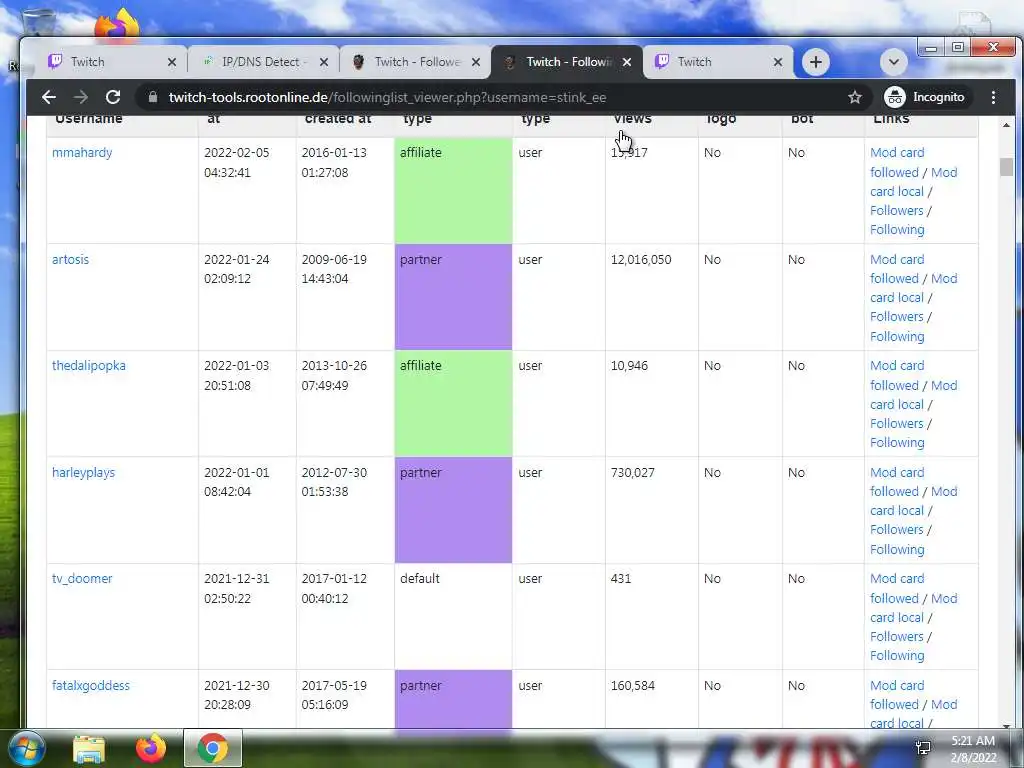Open Following link in thedalipopka row
This screenshot has height=768, width=1024.
pos(897,443)
